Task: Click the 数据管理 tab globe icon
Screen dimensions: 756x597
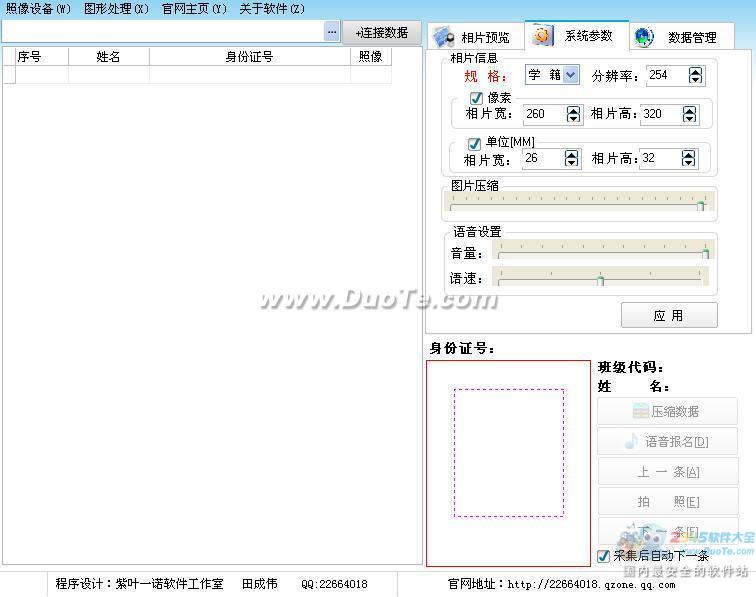Action: pos(645,37)
